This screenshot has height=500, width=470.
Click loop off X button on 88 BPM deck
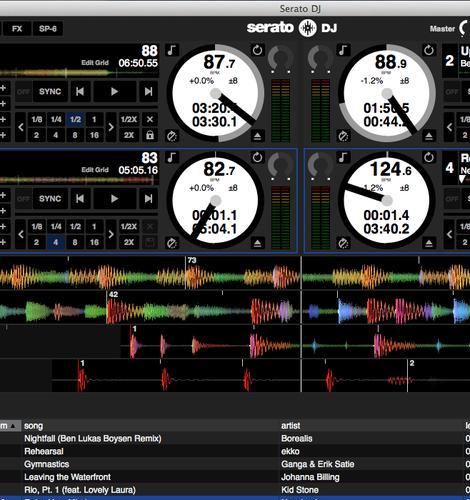tap(150, 119)
